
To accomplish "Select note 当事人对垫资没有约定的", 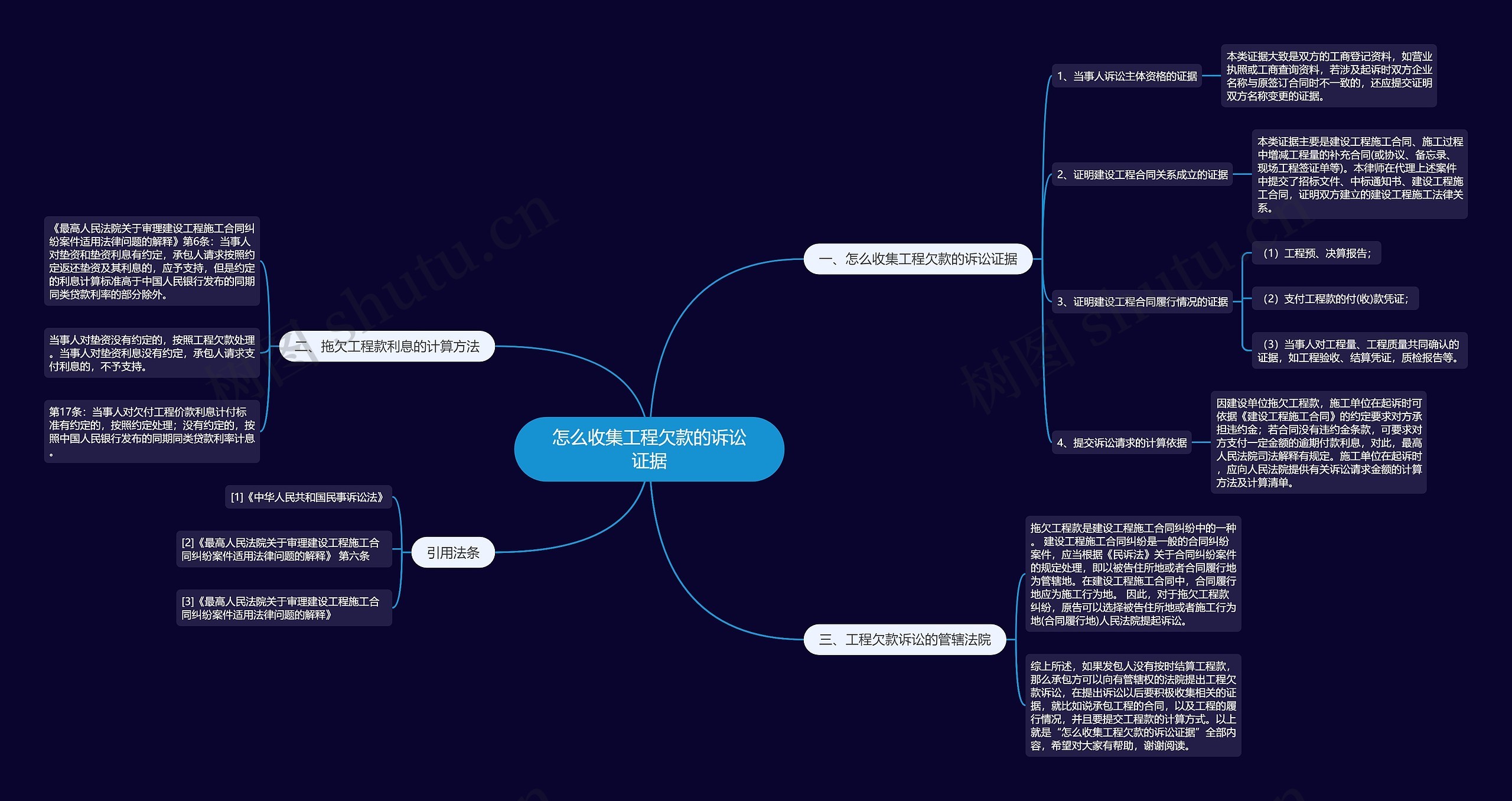I will pos(152,353).
